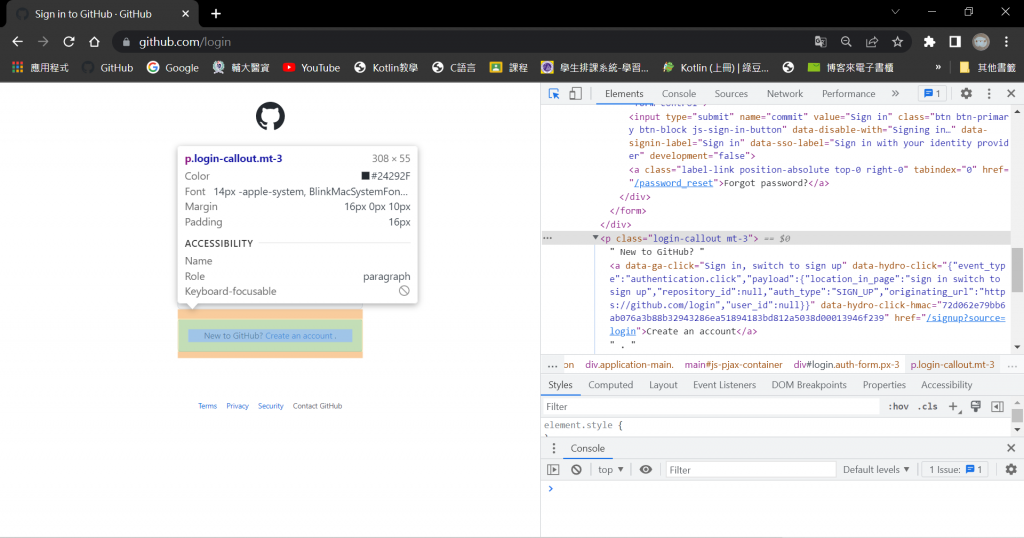This screenshot has width=1024, height=538.
Task: Collapse the p.login-callout element triangle
Action: [x=595, y=238]
